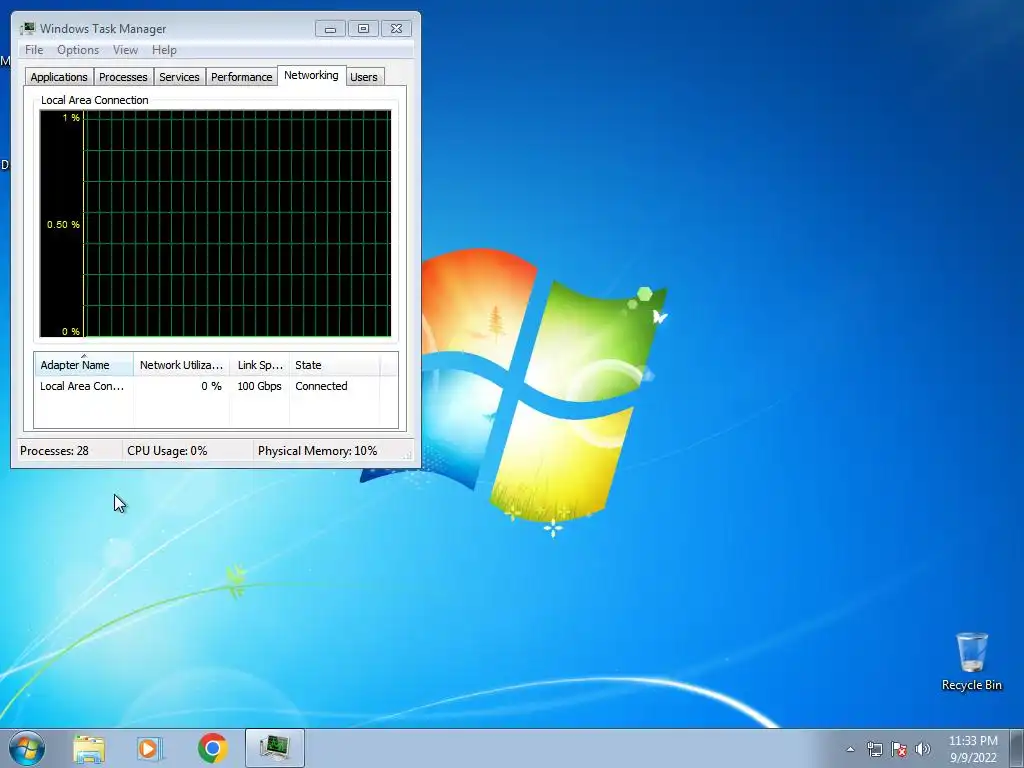1024x768 pixels.
Task: Open the Windows Start menu orb
Action: coord(27,748)
